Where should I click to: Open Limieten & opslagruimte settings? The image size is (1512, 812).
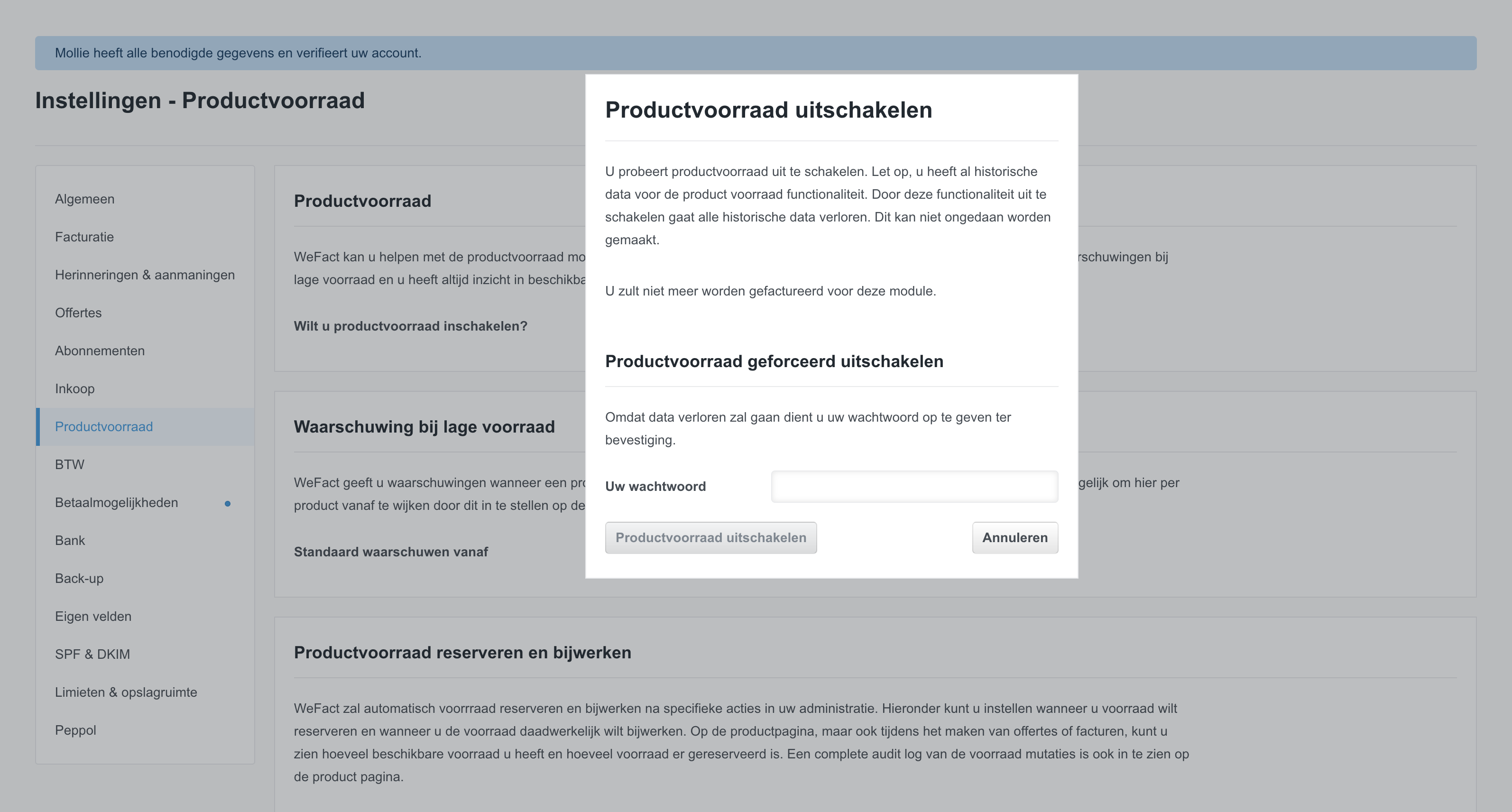point(126,692)
